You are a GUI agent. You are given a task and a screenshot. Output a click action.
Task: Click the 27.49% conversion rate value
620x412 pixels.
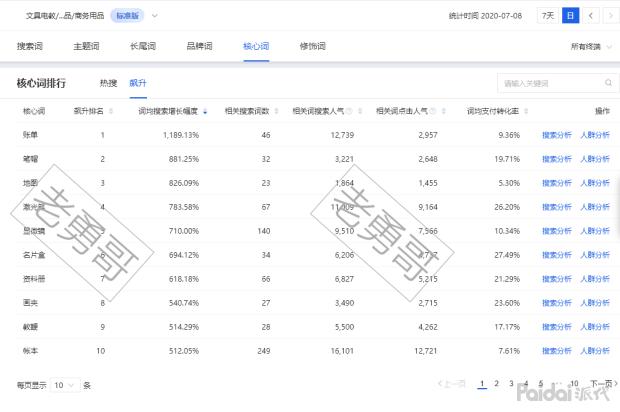pyautogui.click(x=507, y=255)
